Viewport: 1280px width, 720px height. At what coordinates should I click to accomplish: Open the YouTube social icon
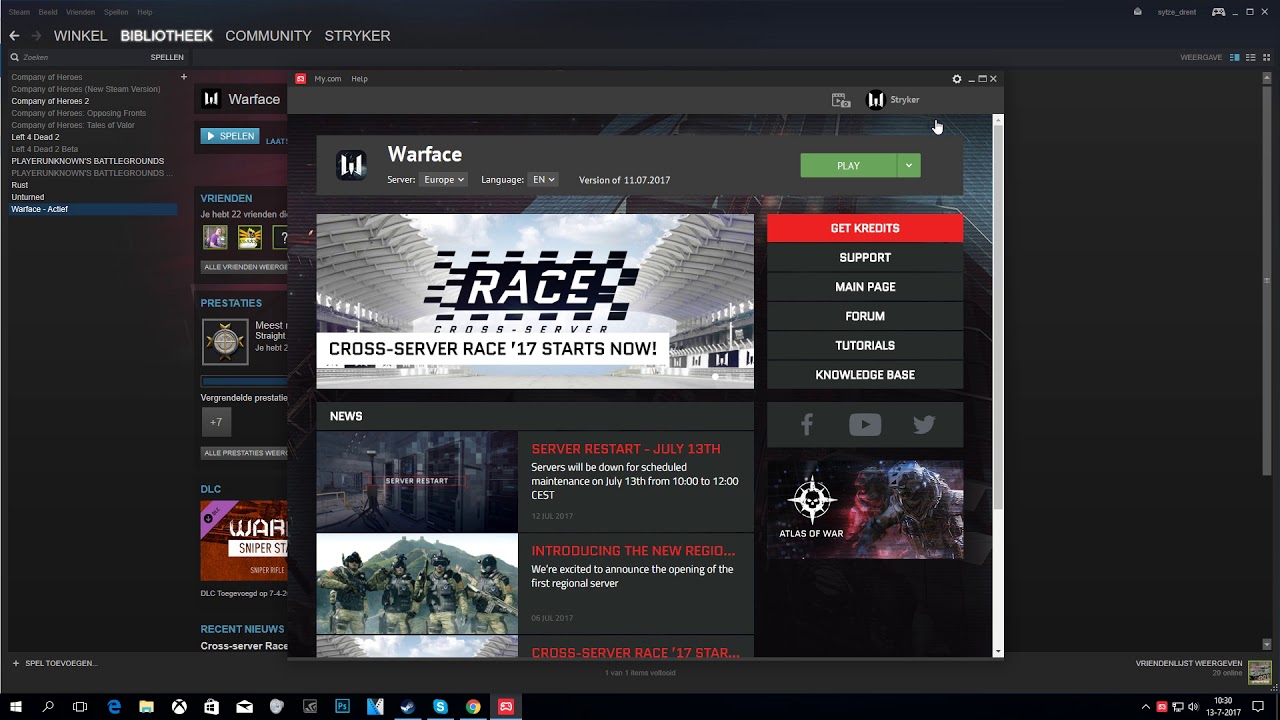tap(865, 425)
